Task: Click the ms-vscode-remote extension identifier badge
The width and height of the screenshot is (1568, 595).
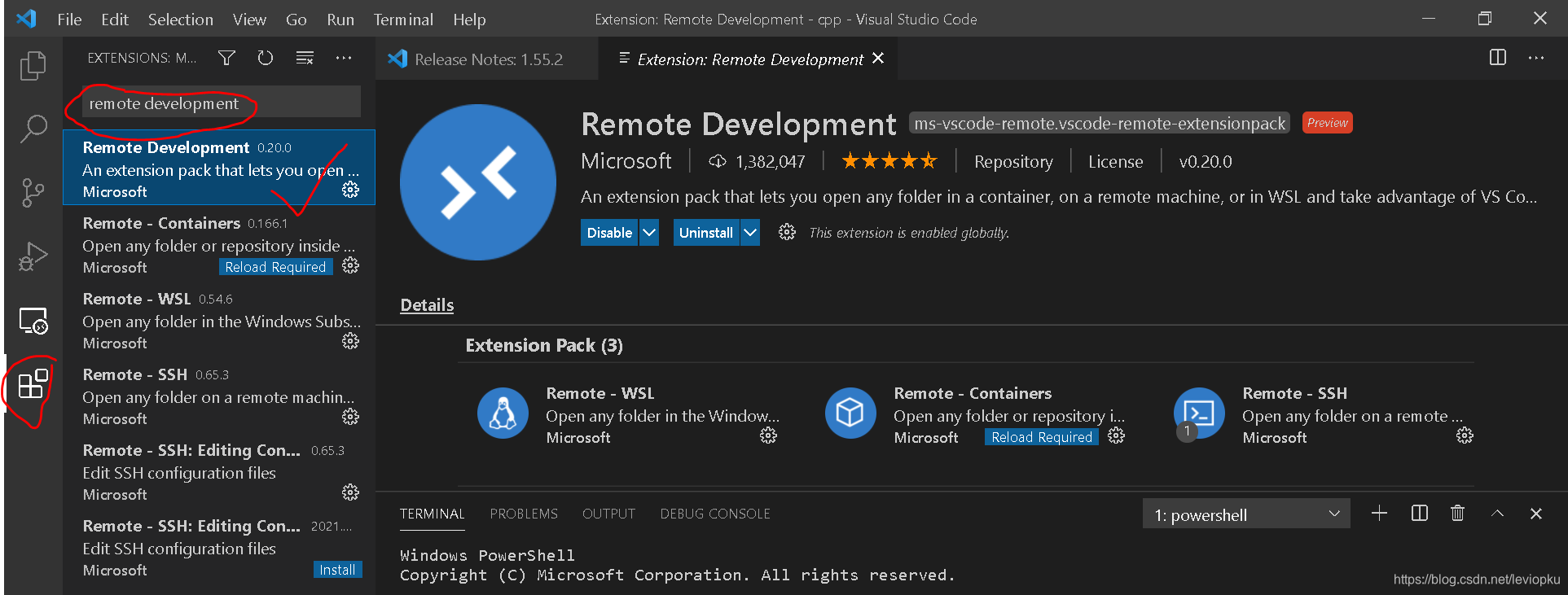Action: tap(1100, 123)
